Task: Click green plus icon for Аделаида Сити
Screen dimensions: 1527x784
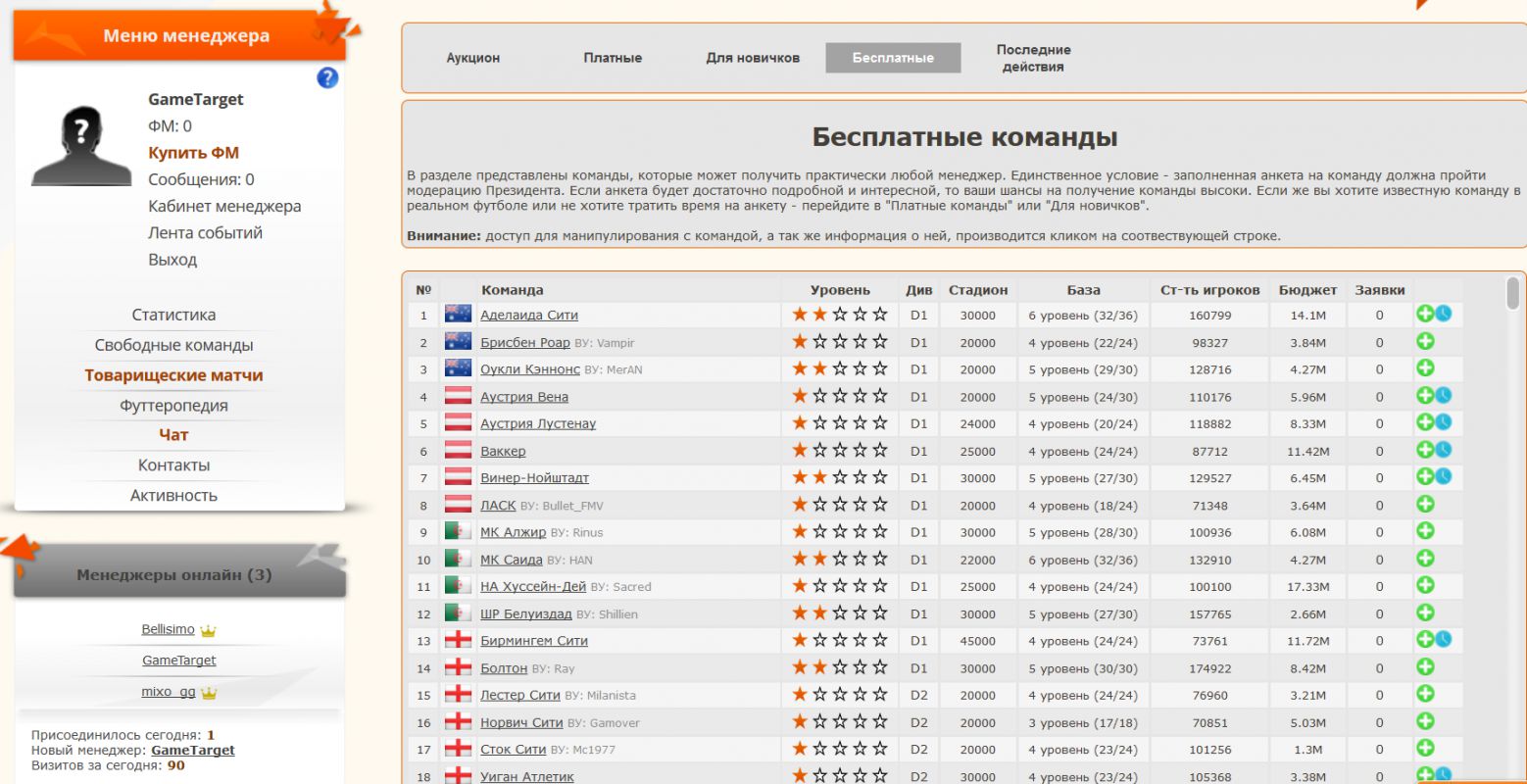Action: click(x=1424, y=315)
